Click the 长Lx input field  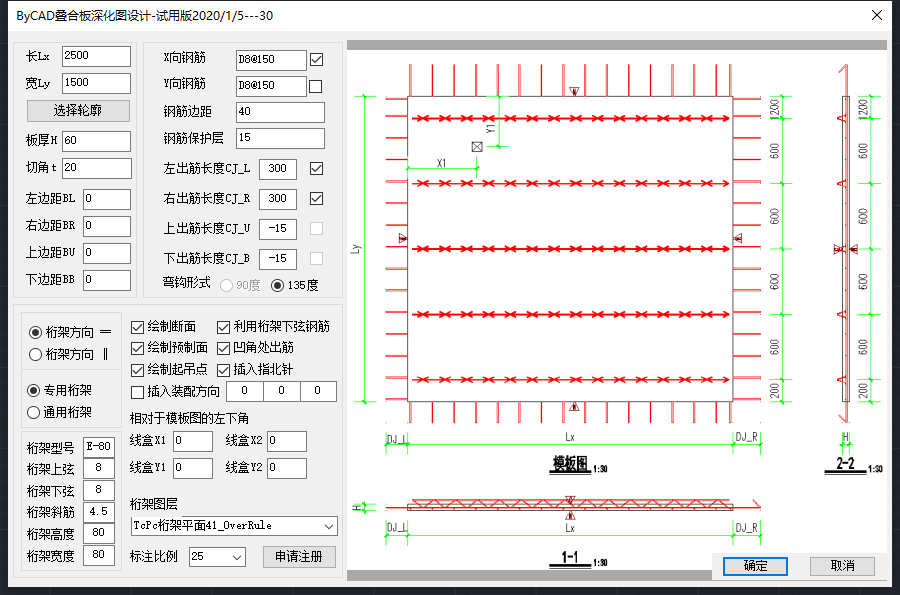click(x=96, y=56)
